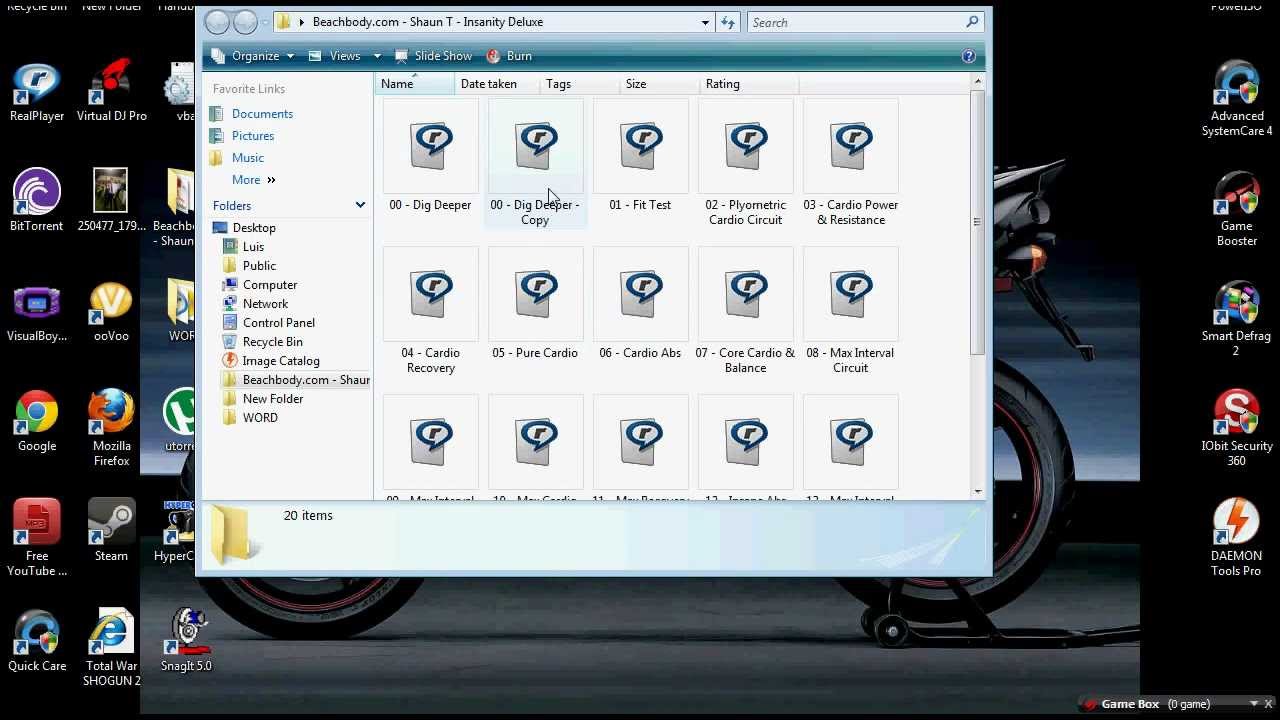The height and width of the screenshot is (720, 1280).
Task: Launch the VisualBoy emulator shortcut
Action: pos(37,312)
